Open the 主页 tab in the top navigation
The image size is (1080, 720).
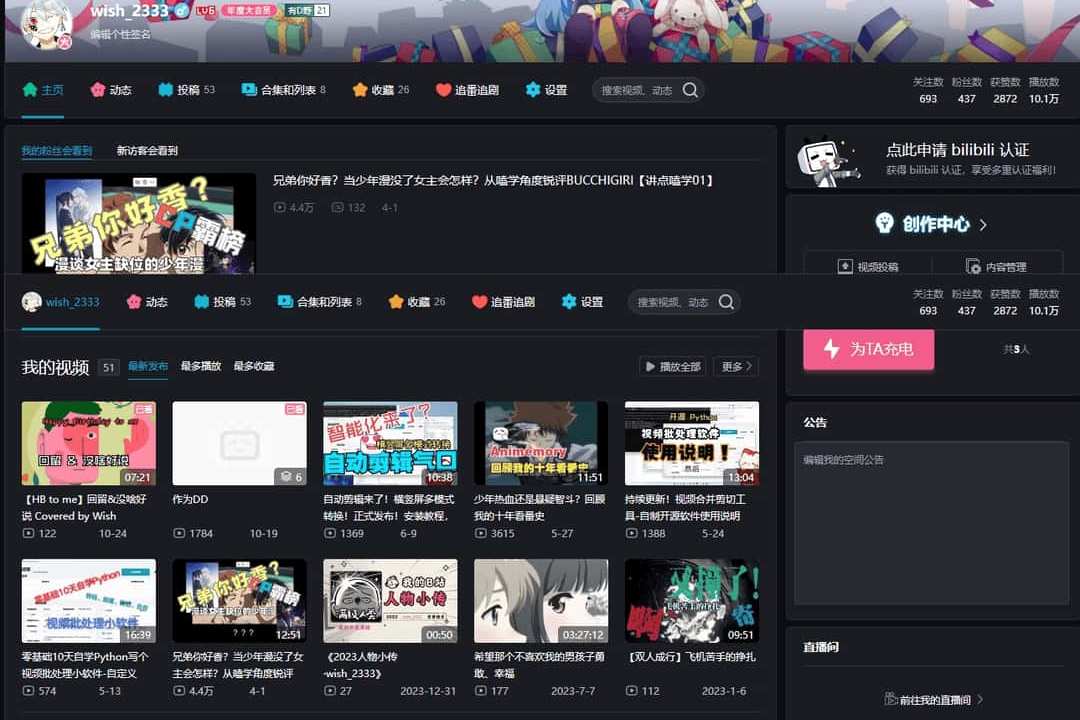point(43,90)
